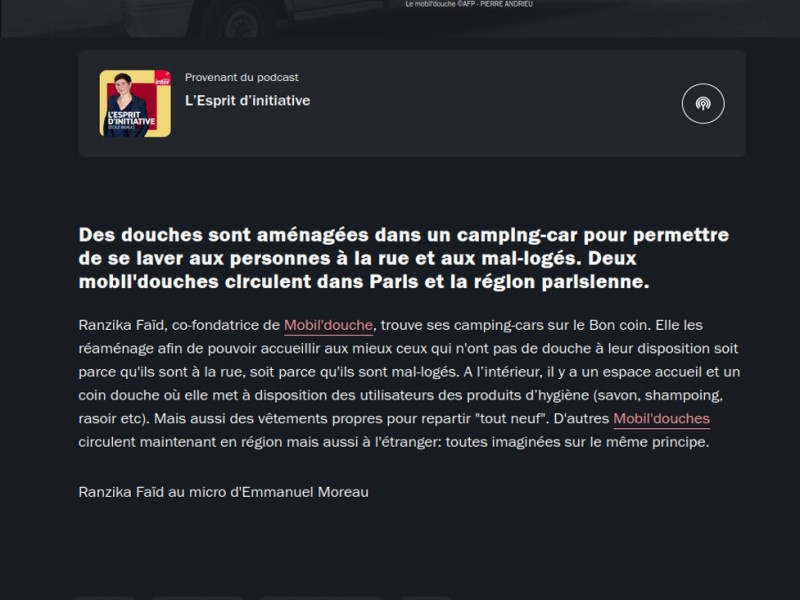Select the third tag chip at page bottom

(x=321, y=598)
